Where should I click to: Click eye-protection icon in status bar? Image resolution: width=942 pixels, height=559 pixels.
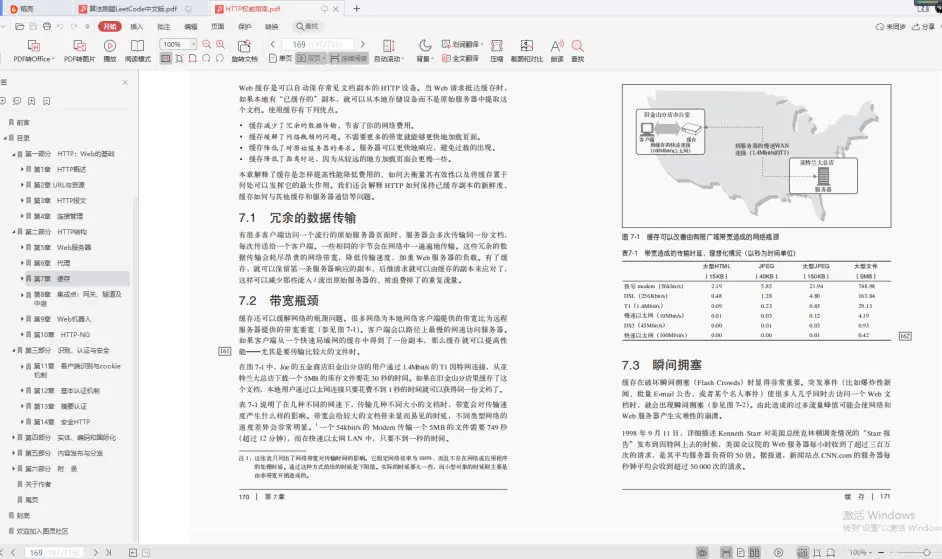702,552
